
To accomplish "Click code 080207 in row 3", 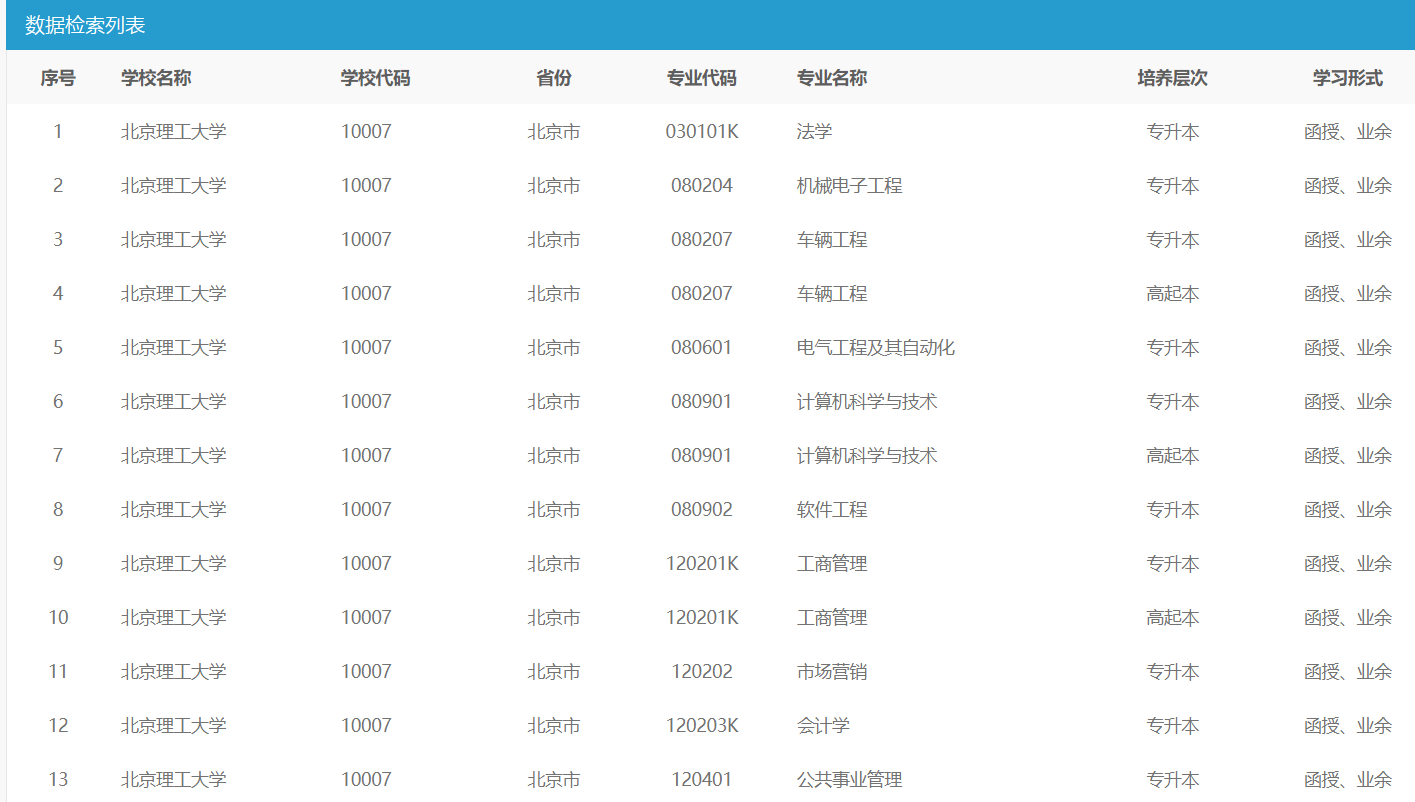I will click(x=702, y=239).
